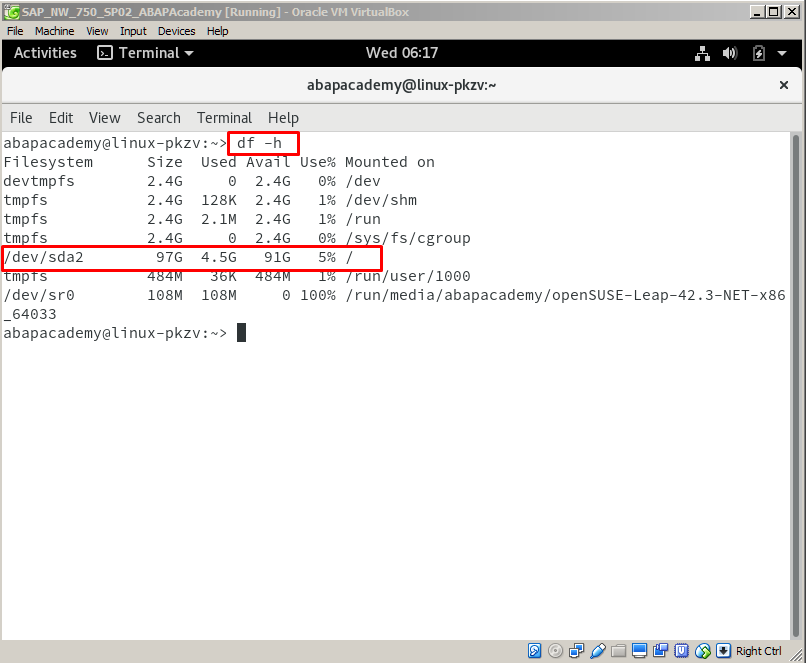The width and height of the screenshot is (806, 663).
Task: Expand the system menu arrow in top bar
Action: tap(782, 53)
